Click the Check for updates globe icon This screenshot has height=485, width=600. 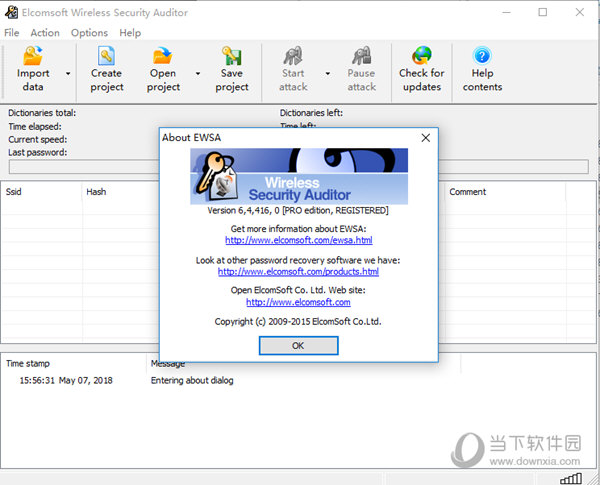pyautogui.click(x=422, y=56)
